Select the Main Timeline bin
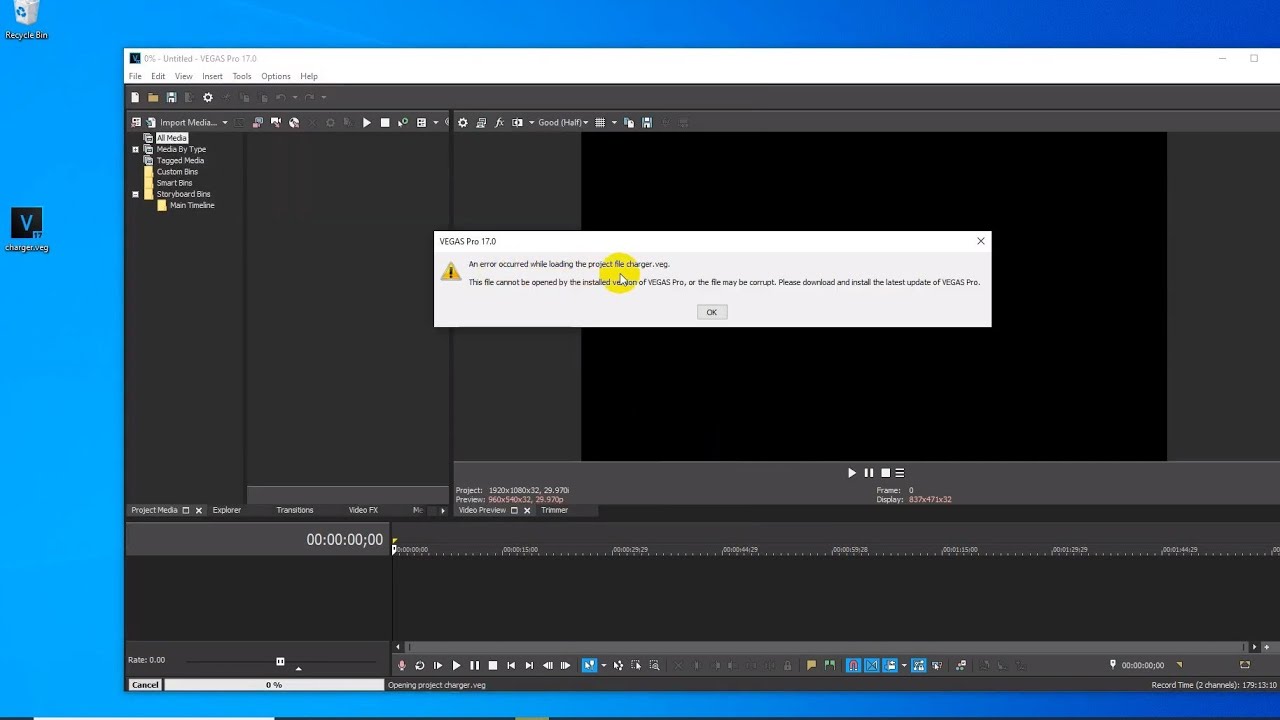 pos(192,205)
